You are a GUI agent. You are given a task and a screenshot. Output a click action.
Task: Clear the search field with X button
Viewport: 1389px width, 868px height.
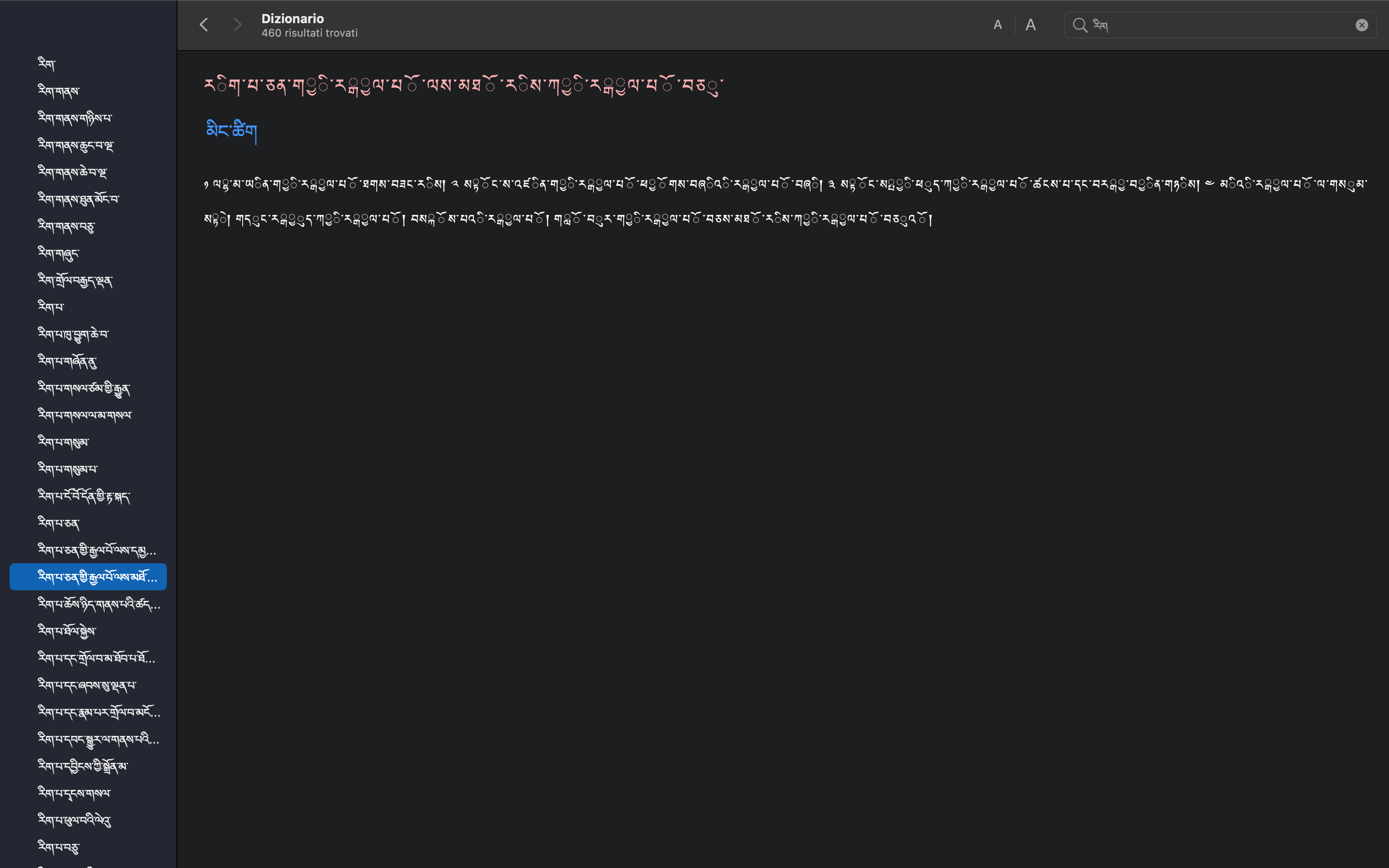click(1362, 25)
